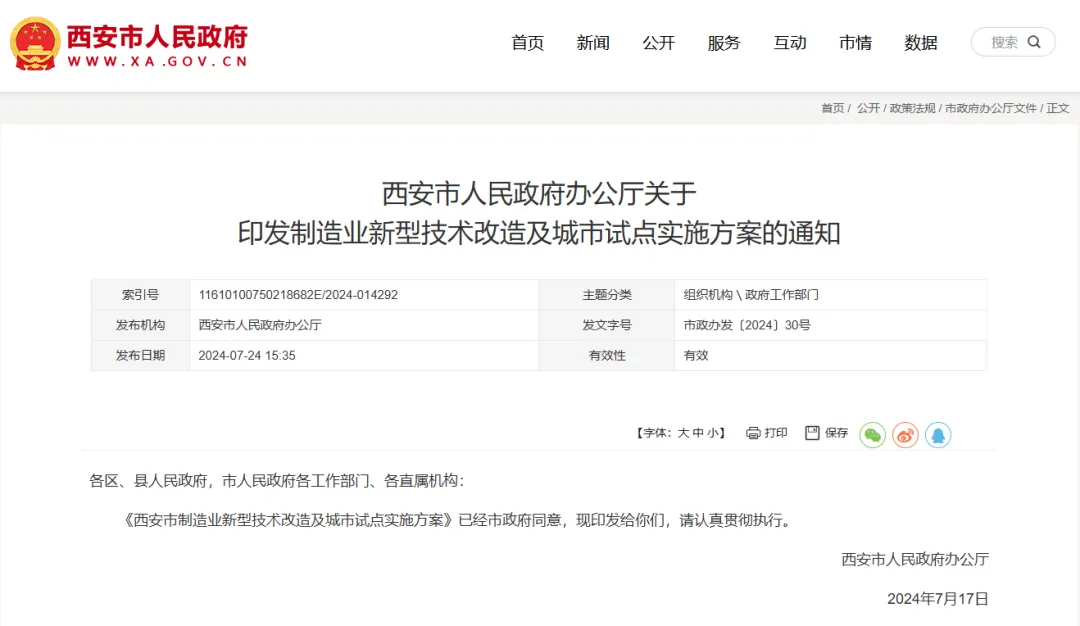Click the printer icon

(x=753, y=432)
